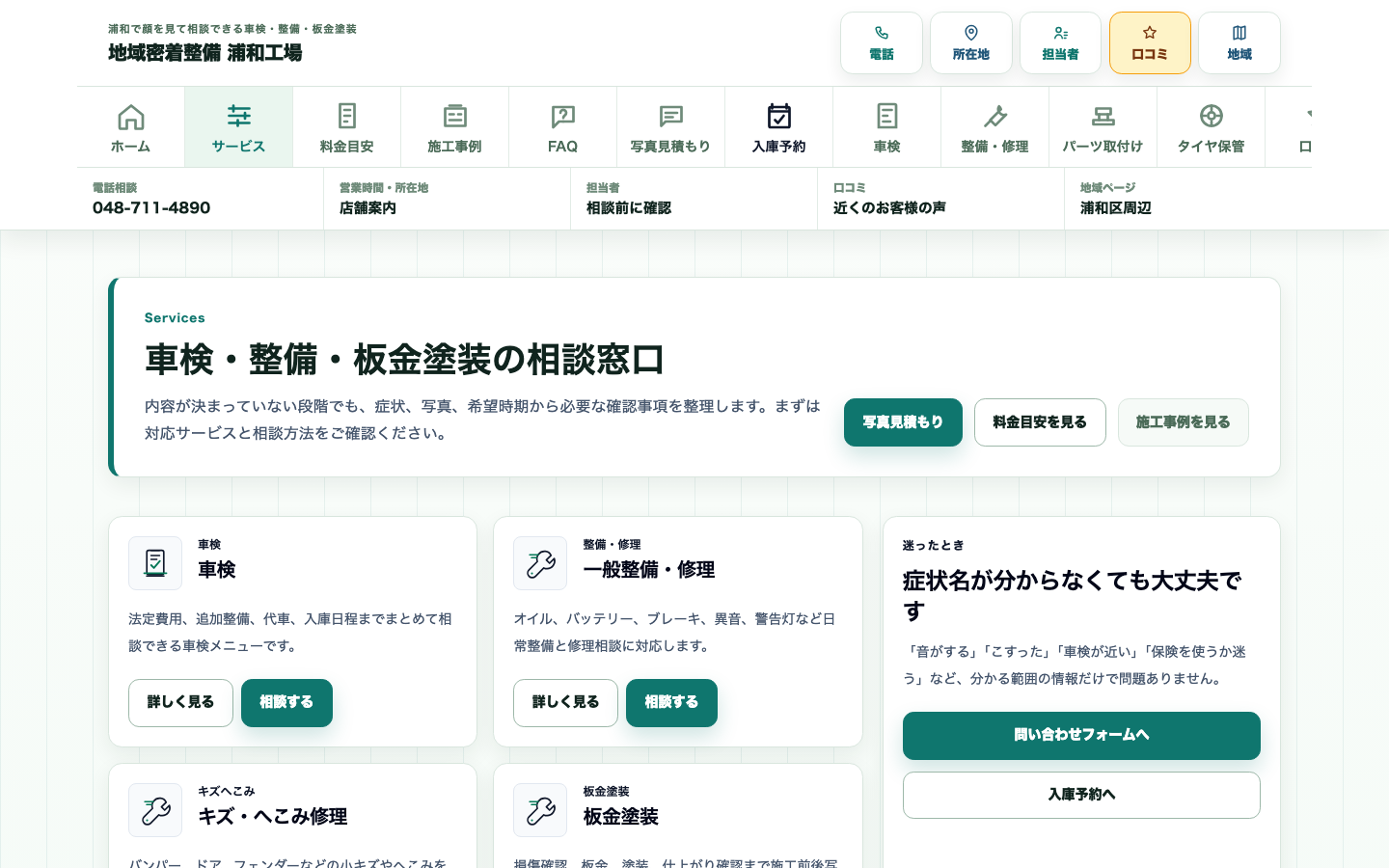Open the FAQ navigation tab
Viewport: 1389px width, 868px height.
(562, 127)
